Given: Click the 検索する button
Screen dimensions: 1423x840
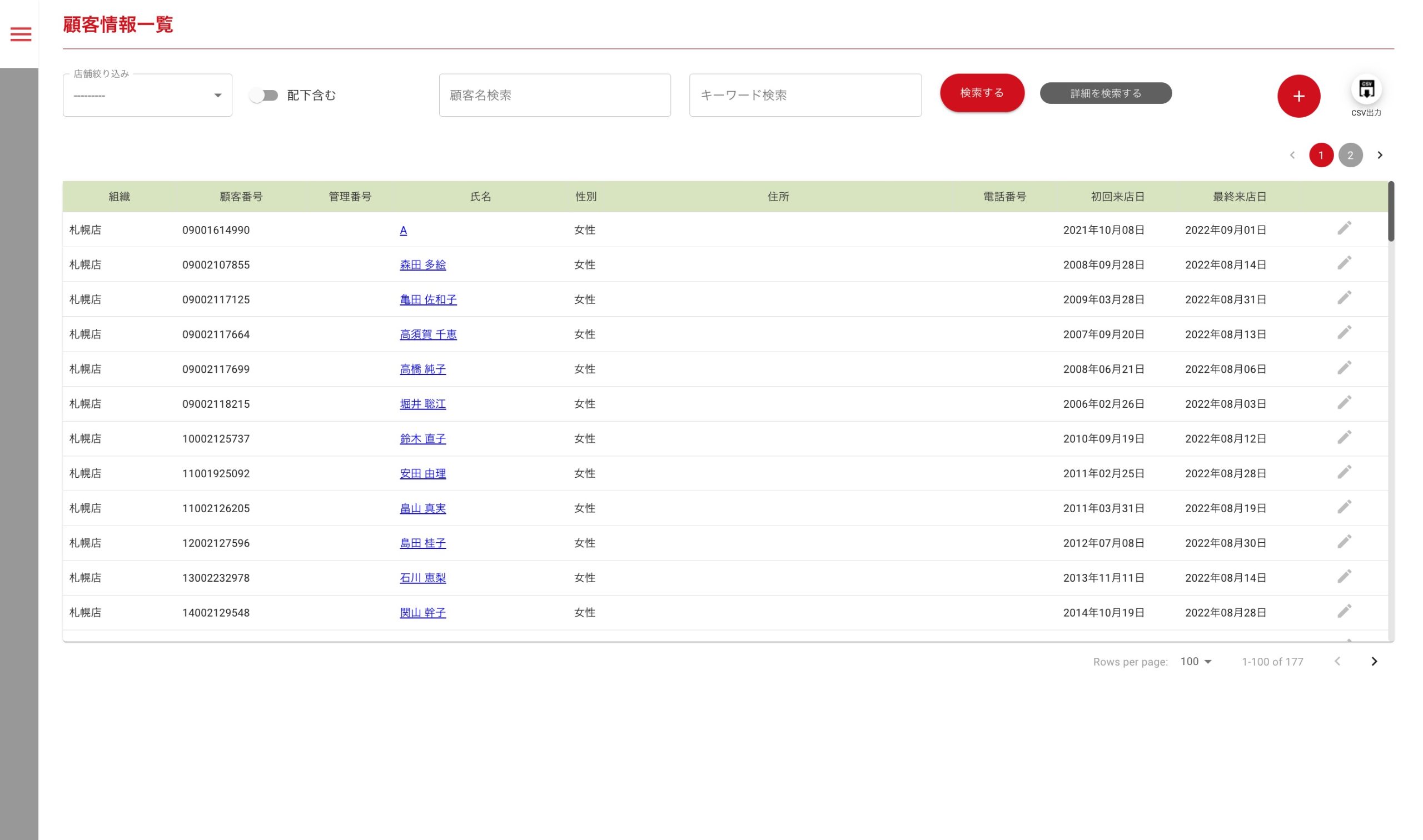Looking at the screenshot, I should [x=981, y=93].
